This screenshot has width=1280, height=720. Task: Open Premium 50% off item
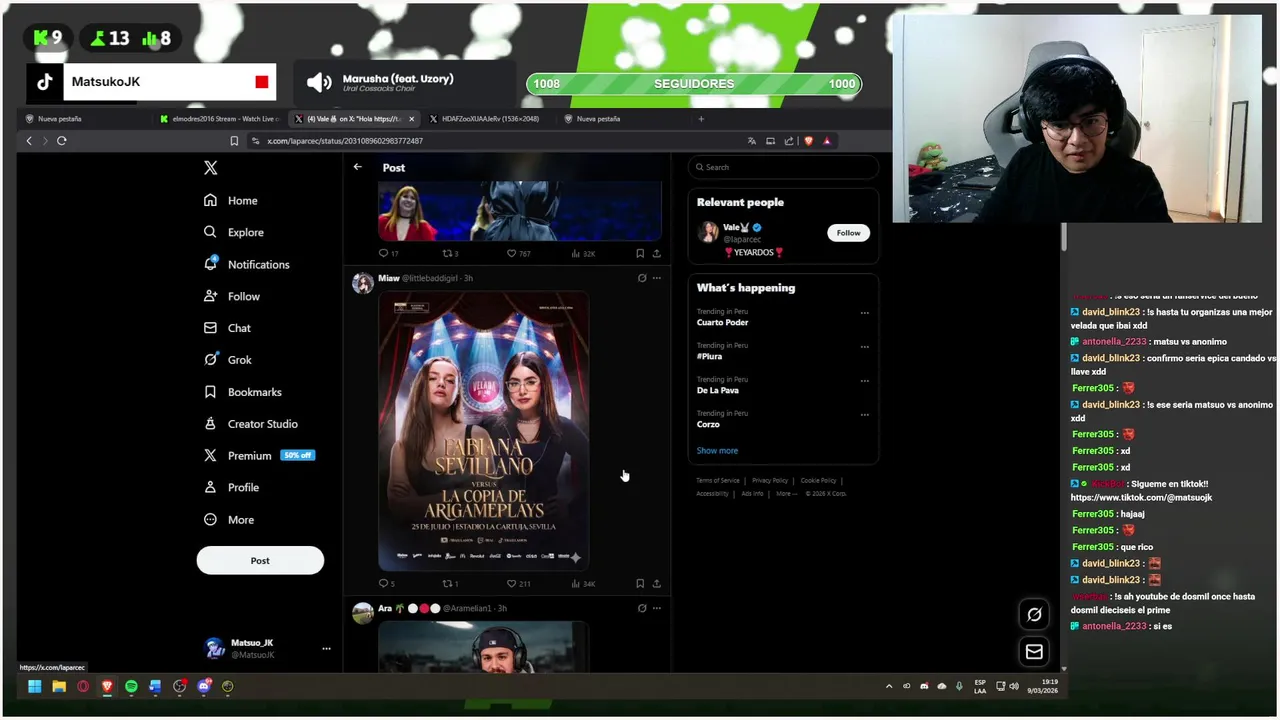coord(259,455)
